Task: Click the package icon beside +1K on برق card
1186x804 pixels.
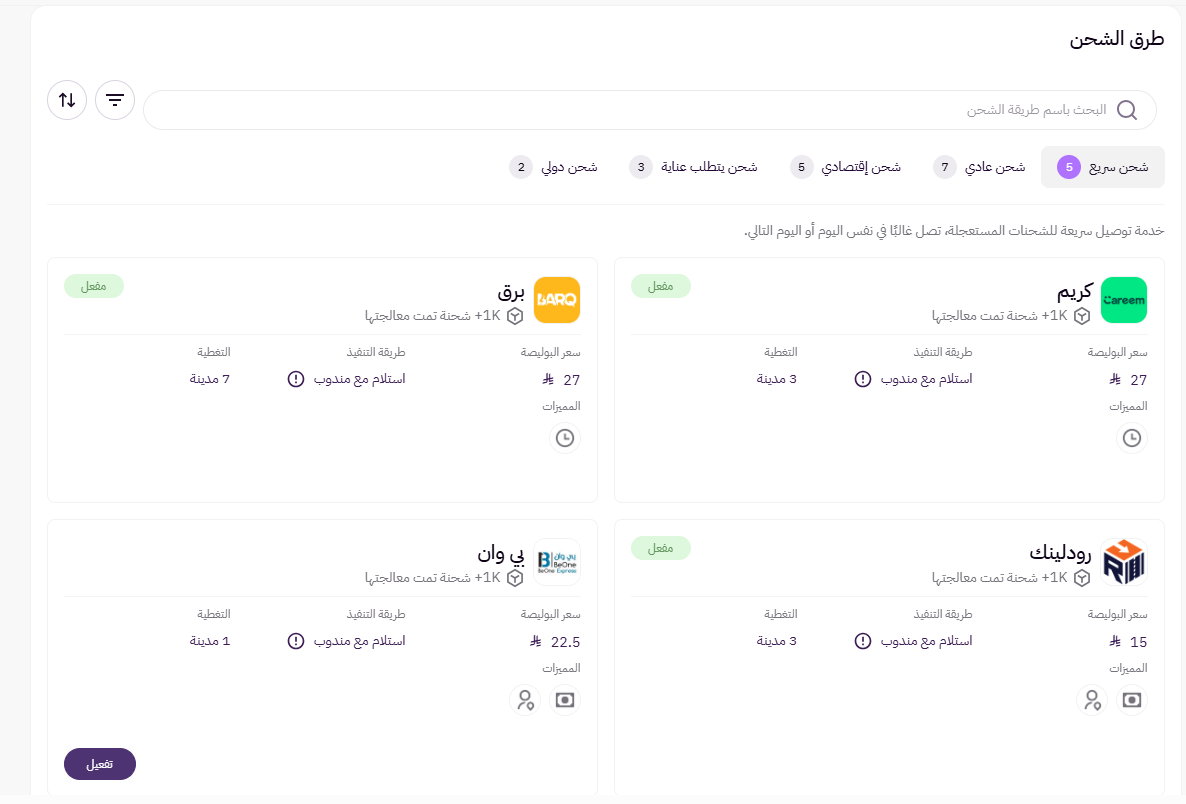Action: [515, 315]
